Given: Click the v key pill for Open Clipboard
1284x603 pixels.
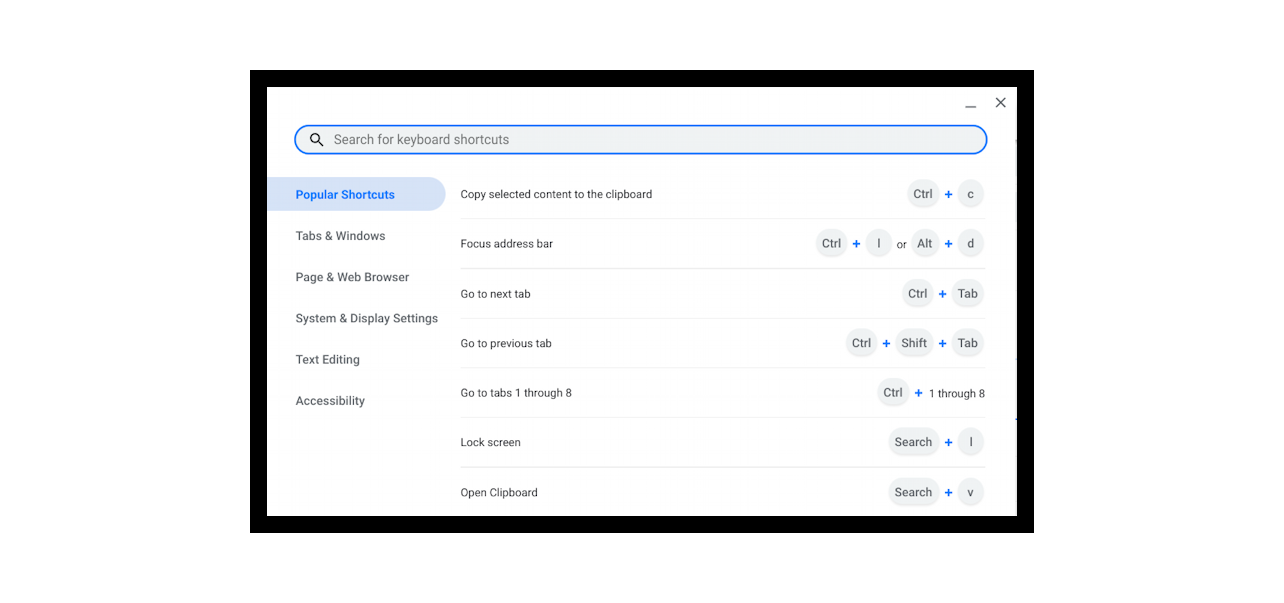Looking at the screenshot, I should (x=969, y=491).
